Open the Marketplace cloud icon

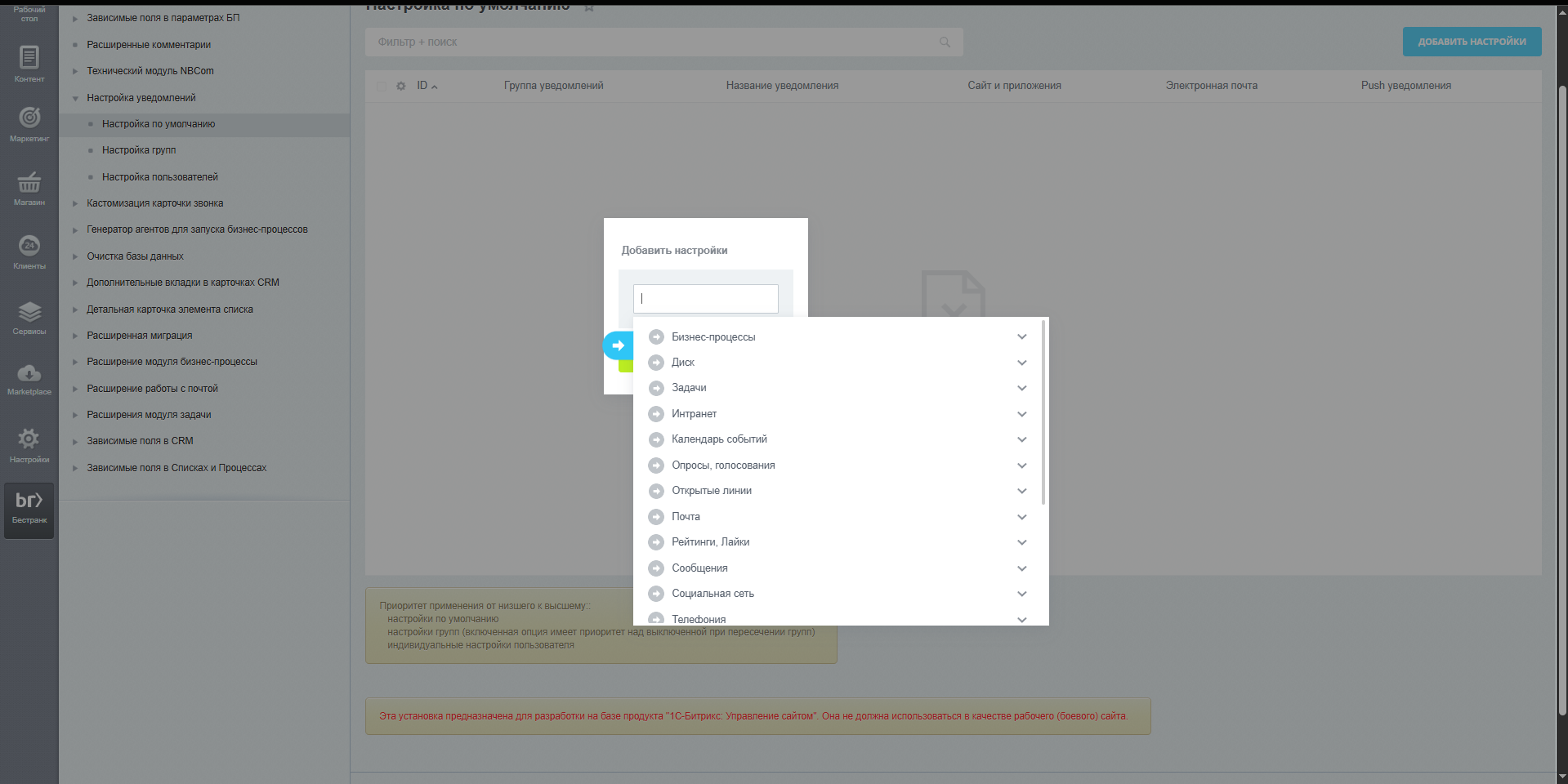click(29, 379)
